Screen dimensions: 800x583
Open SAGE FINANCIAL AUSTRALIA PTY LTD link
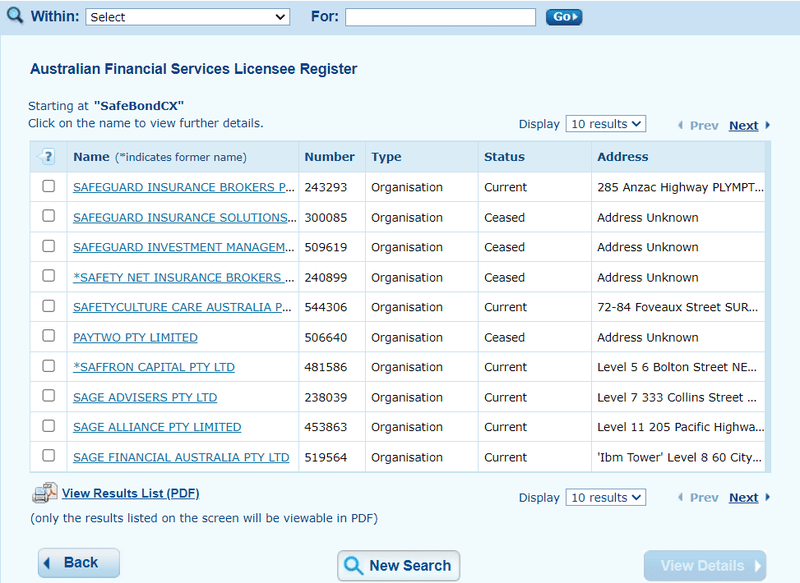(181, 458)
